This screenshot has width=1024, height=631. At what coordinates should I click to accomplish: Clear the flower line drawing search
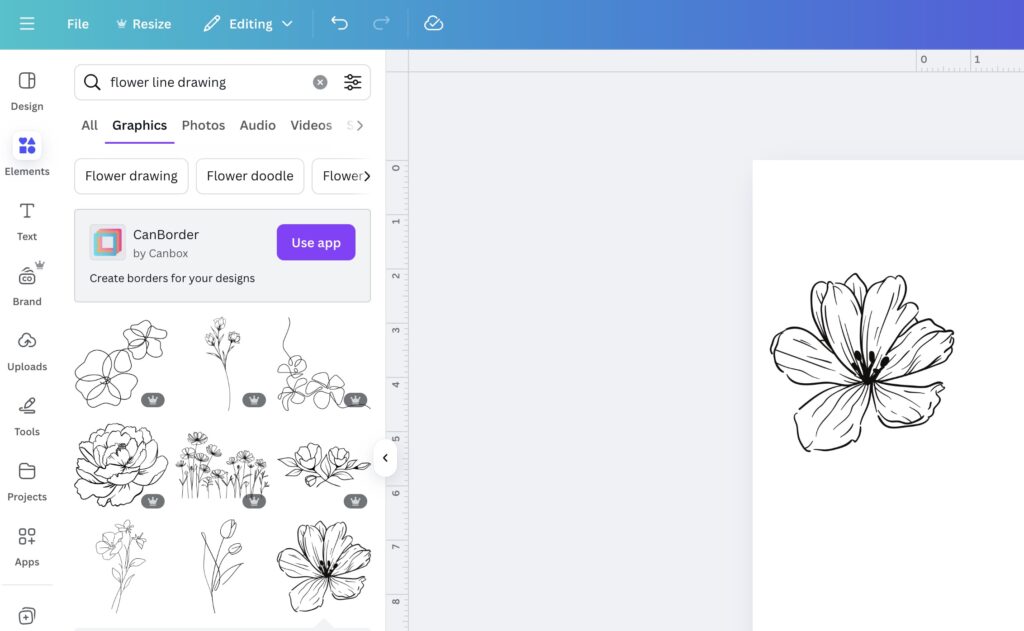(320, 82)
